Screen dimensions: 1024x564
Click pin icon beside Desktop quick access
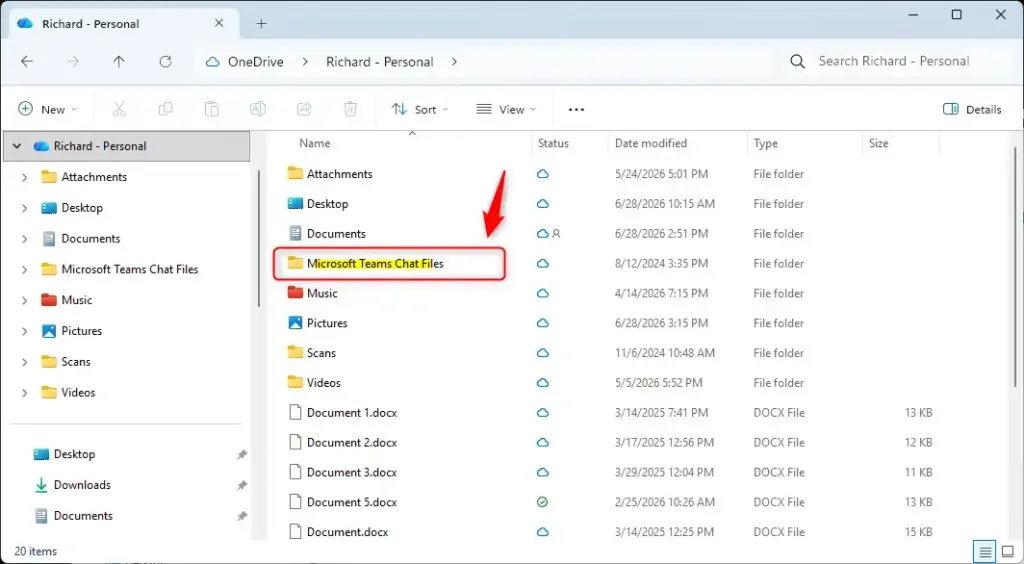[x=242, y=454]
